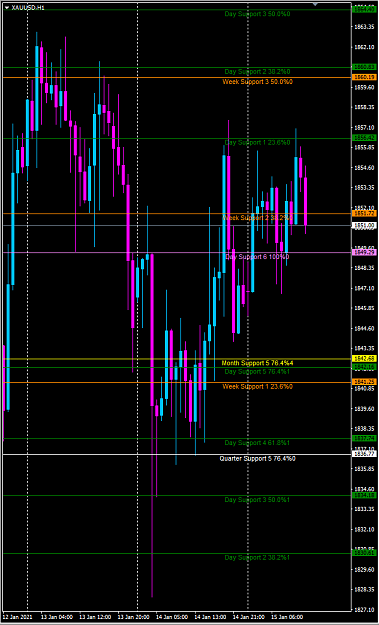Select the Month Support 5 76.4%4 label

257,363
